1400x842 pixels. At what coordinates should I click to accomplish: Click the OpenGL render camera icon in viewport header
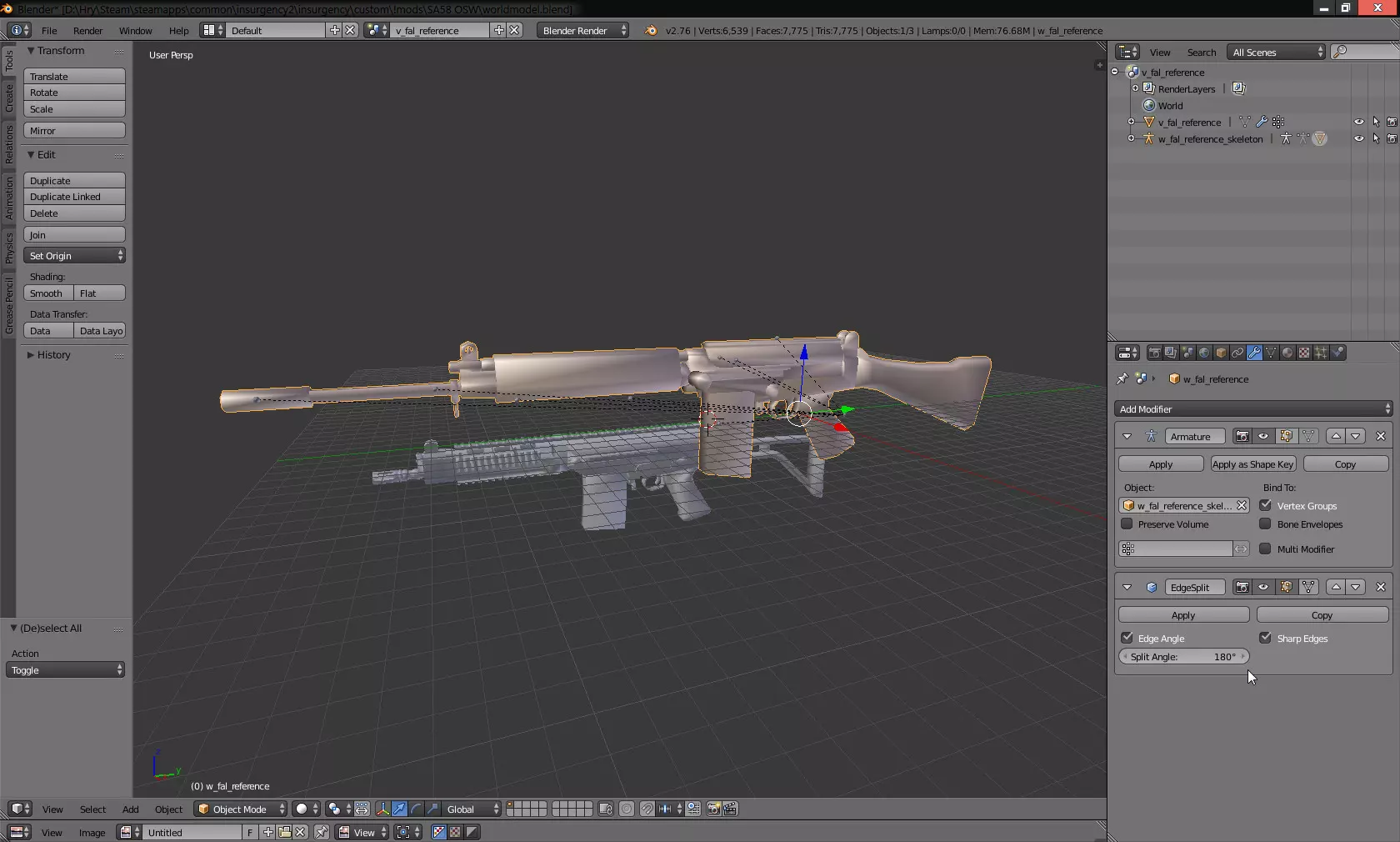click(713, 809)
